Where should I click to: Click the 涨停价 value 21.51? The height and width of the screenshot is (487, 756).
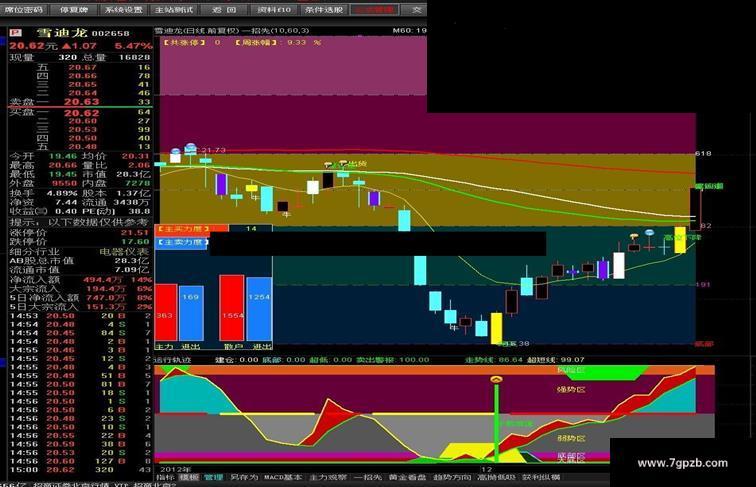(135, 232)
